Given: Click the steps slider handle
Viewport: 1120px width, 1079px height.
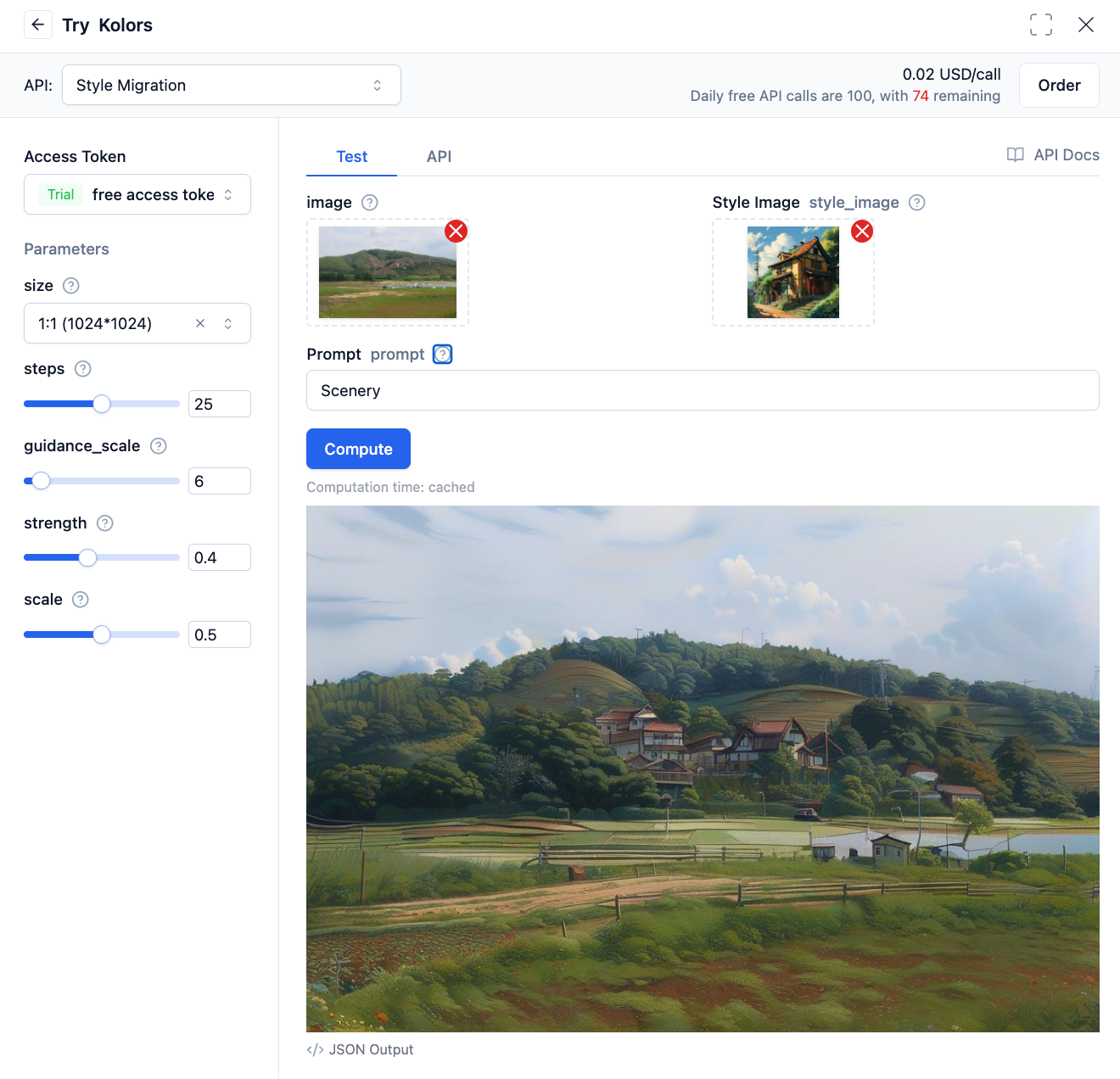Looking at the screenshot, I should (102, 404).
